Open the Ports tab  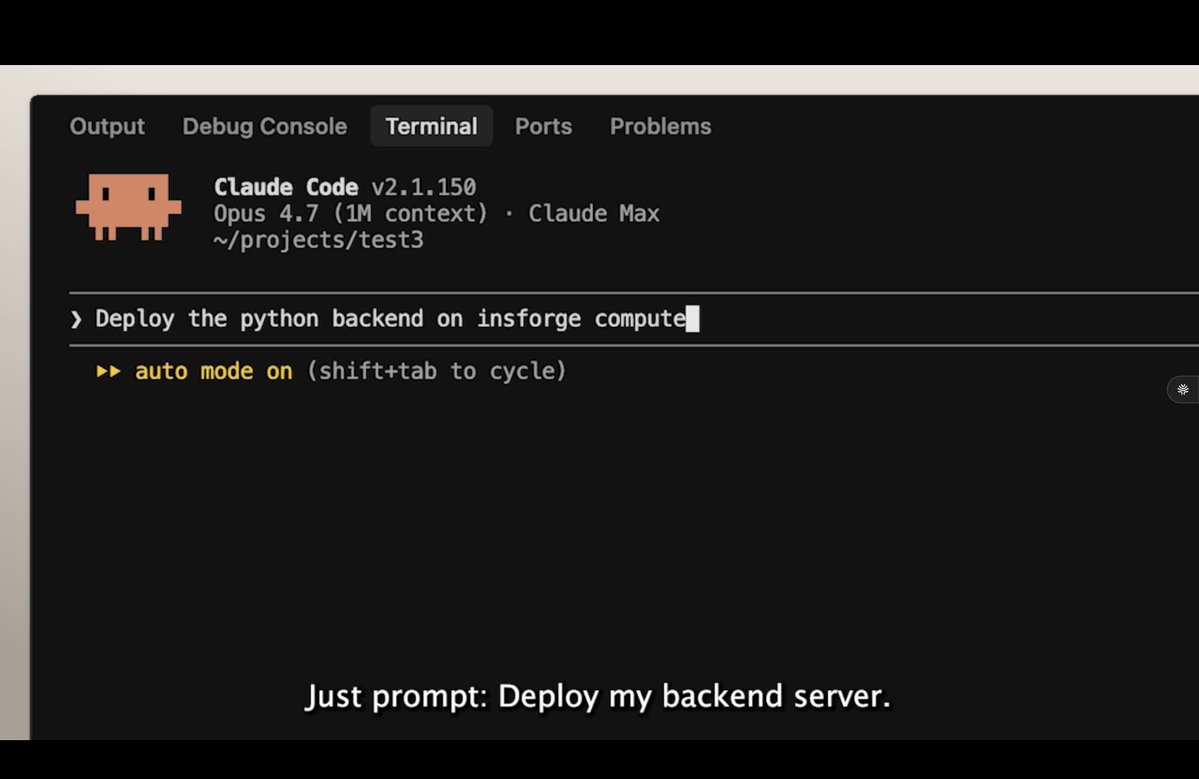click(543, 126)
